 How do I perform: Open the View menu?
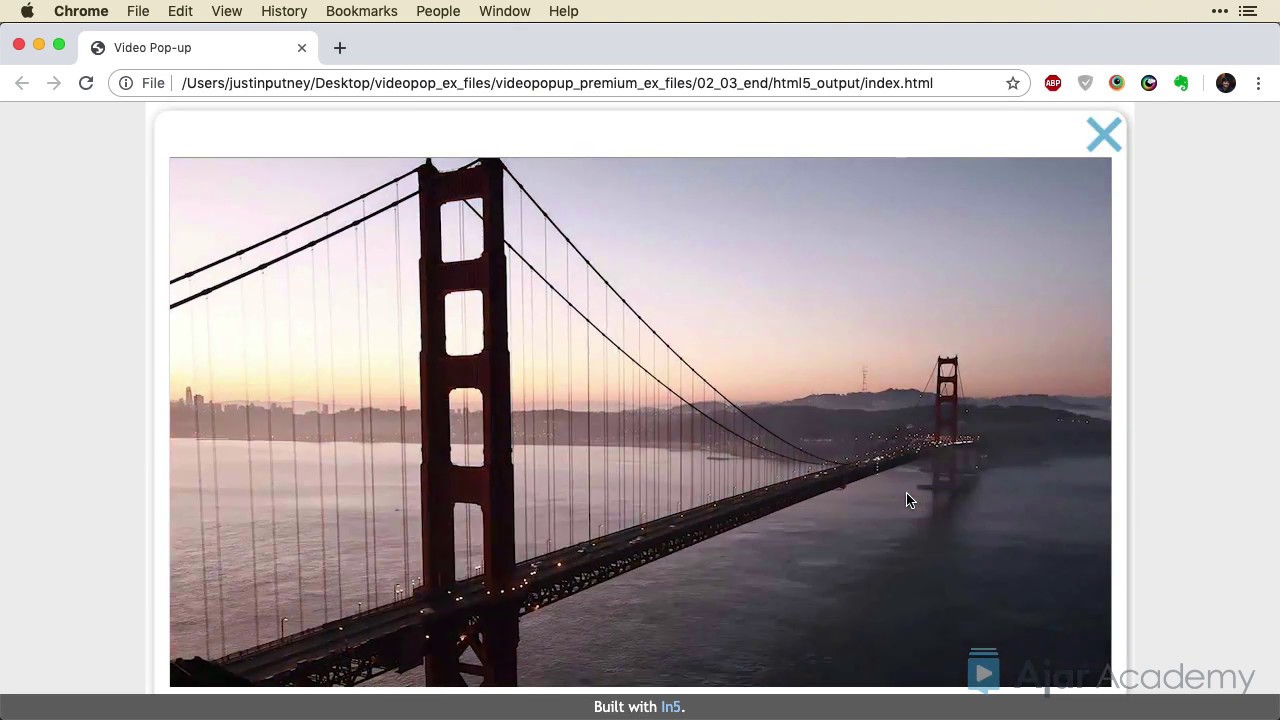[x=227, y=11]
